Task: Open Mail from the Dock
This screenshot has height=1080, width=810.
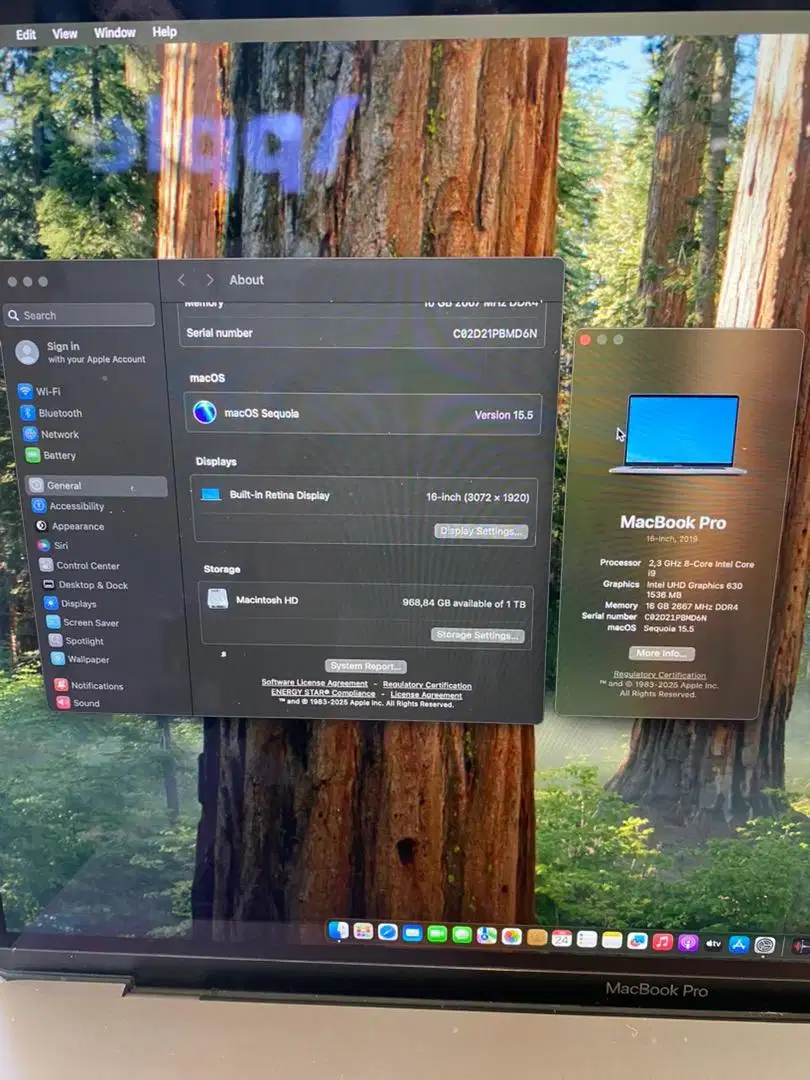Action: tap(413, 933)
